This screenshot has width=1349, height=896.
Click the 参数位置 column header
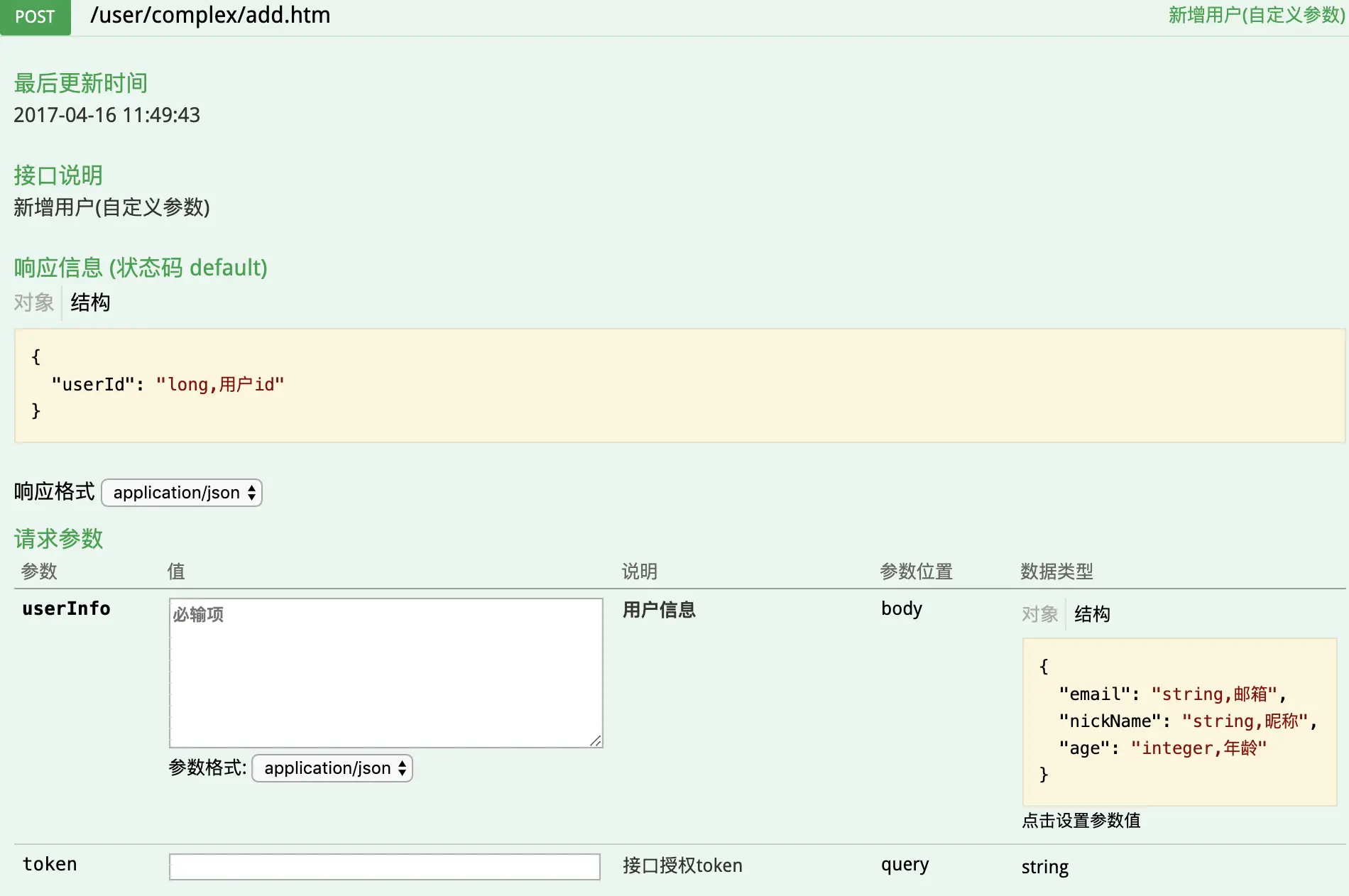click(917, 572)
